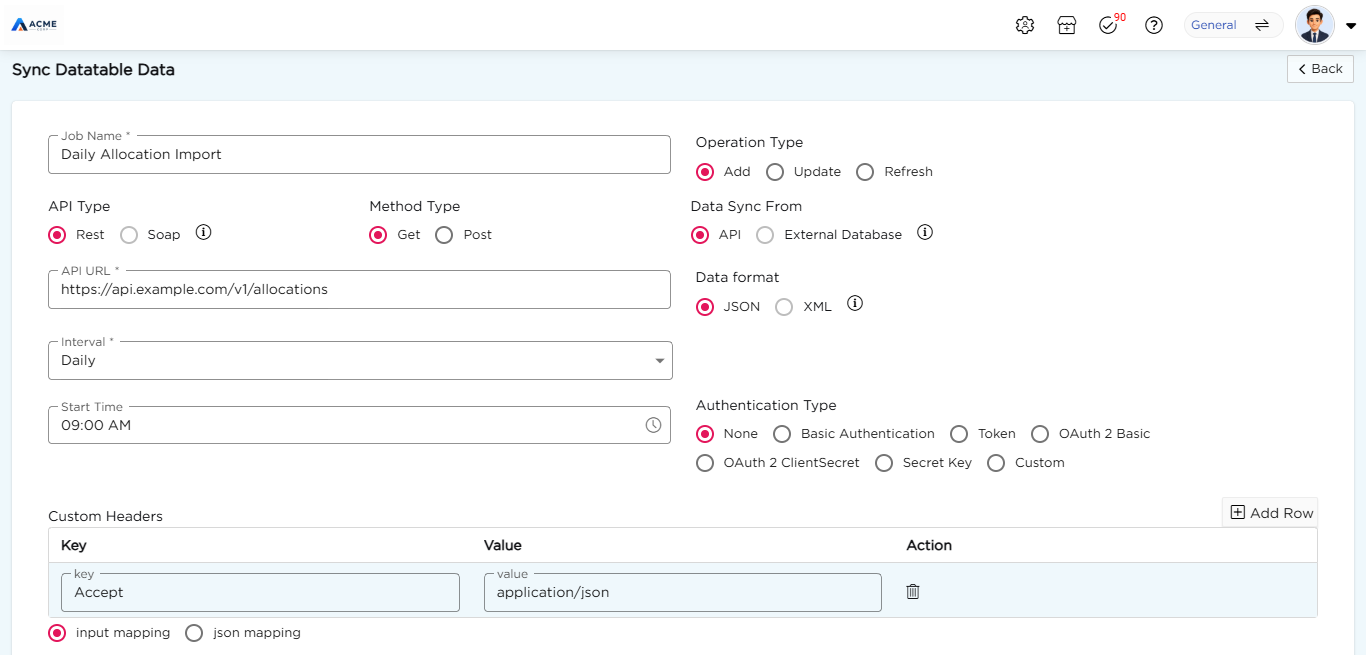Click the ACME logo
The height and width of the screenshot is (655, 1366).
pyautogui.click(x=34, y=24)
